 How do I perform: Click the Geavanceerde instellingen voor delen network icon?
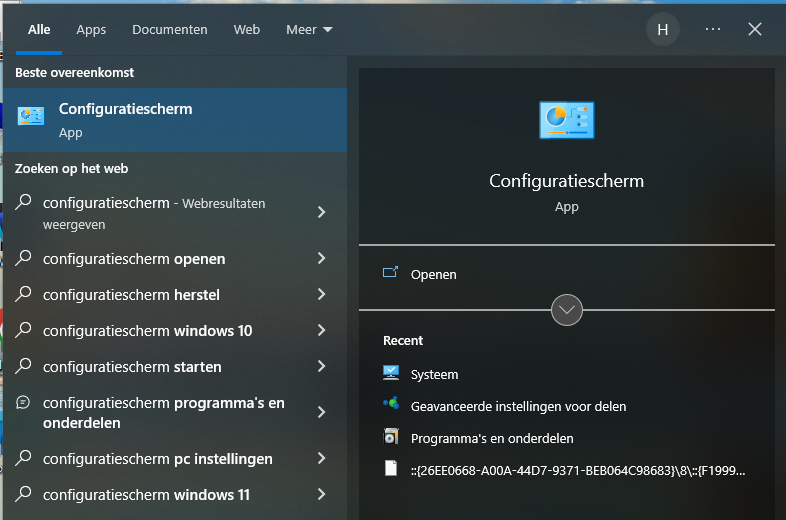point(391,403)
